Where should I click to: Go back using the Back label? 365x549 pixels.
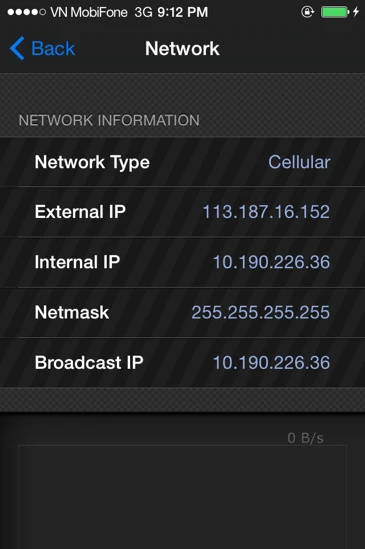[53, 48]
